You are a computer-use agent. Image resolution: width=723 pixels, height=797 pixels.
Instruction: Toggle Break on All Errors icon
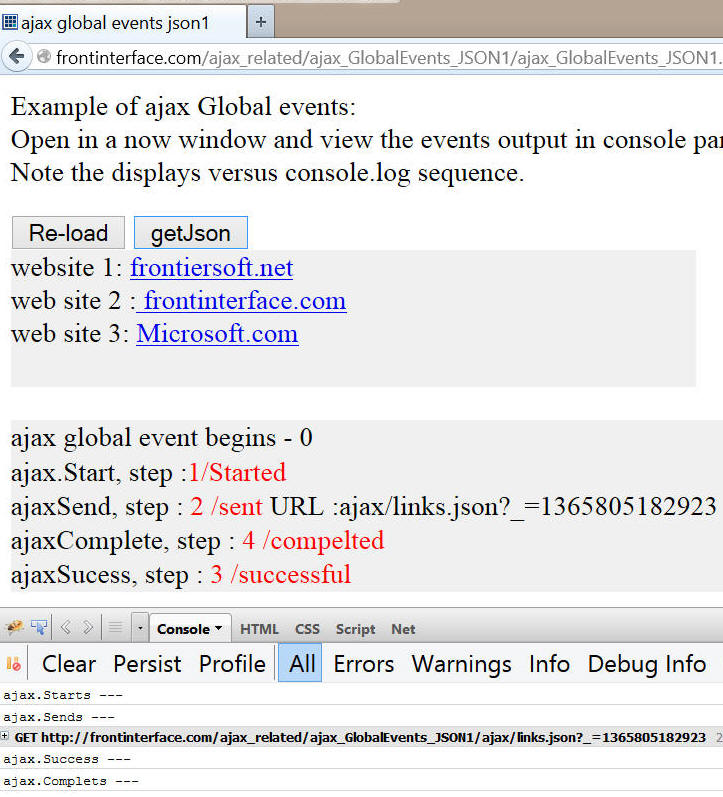pyautogui.click(x=14, y=664)
